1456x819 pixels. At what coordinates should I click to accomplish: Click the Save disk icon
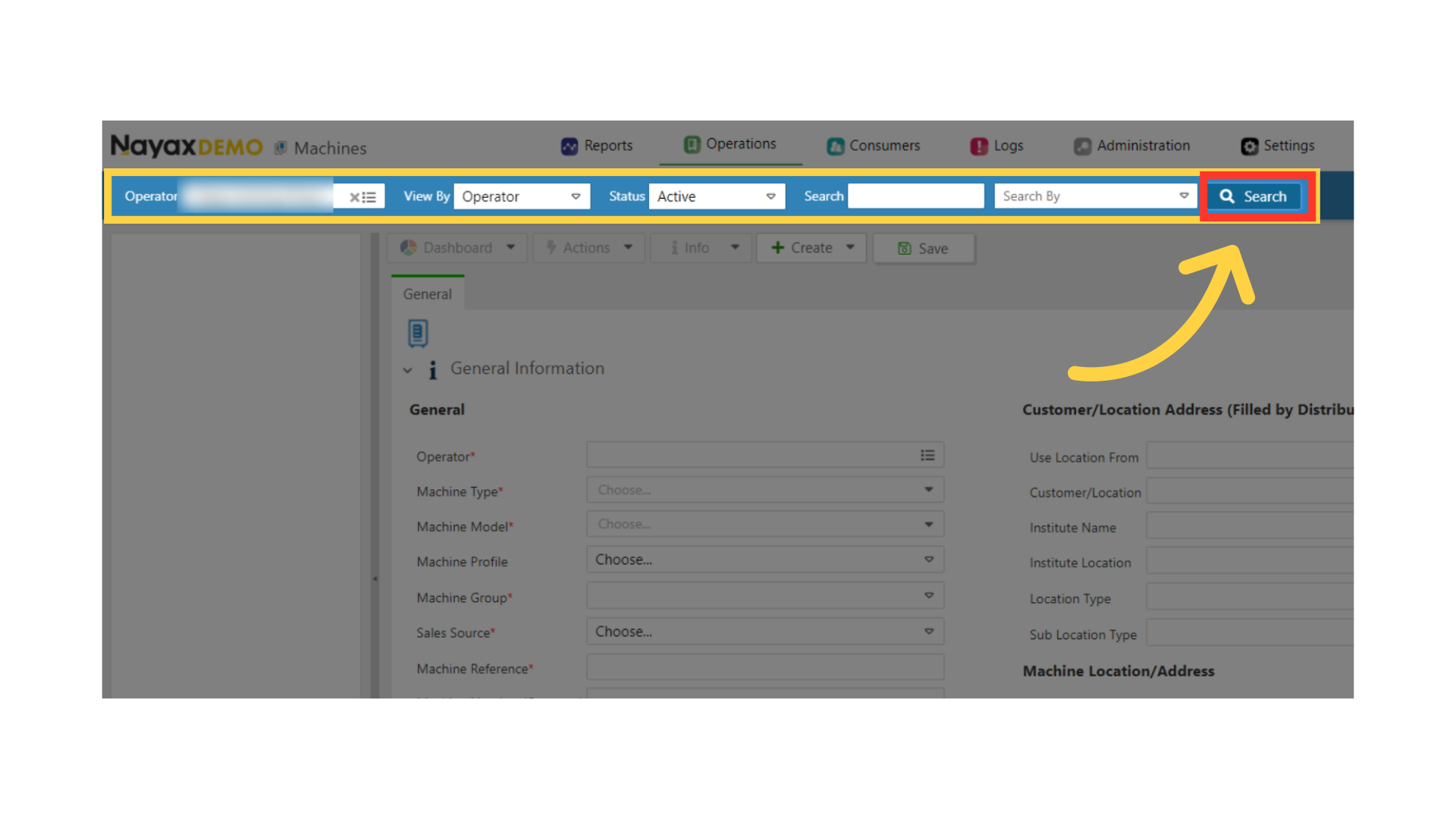904,249
